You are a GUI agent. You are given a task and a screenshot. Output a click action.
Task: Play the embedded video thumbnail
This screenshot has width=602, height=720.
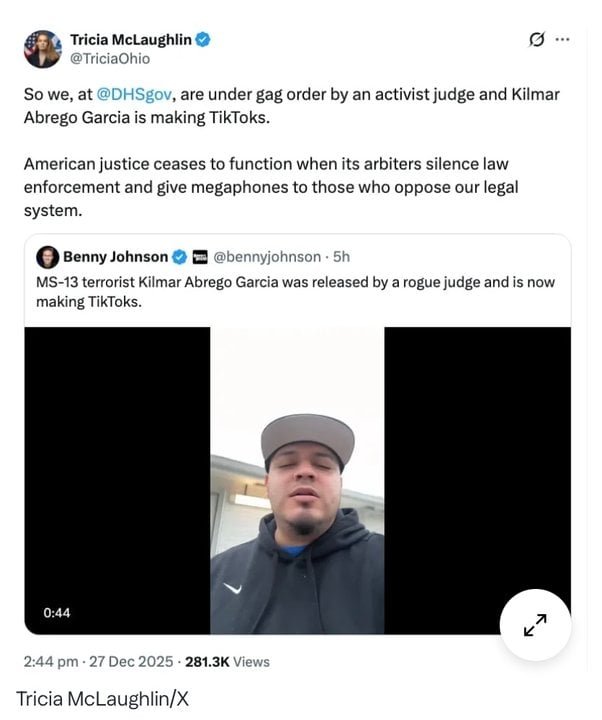297,480
